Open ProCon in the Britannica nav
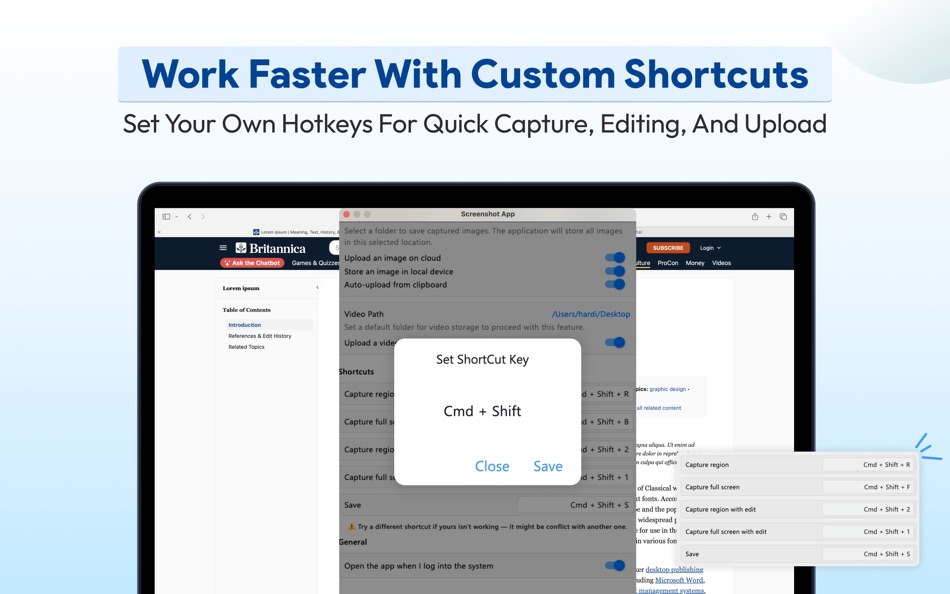 click(668, 263)
